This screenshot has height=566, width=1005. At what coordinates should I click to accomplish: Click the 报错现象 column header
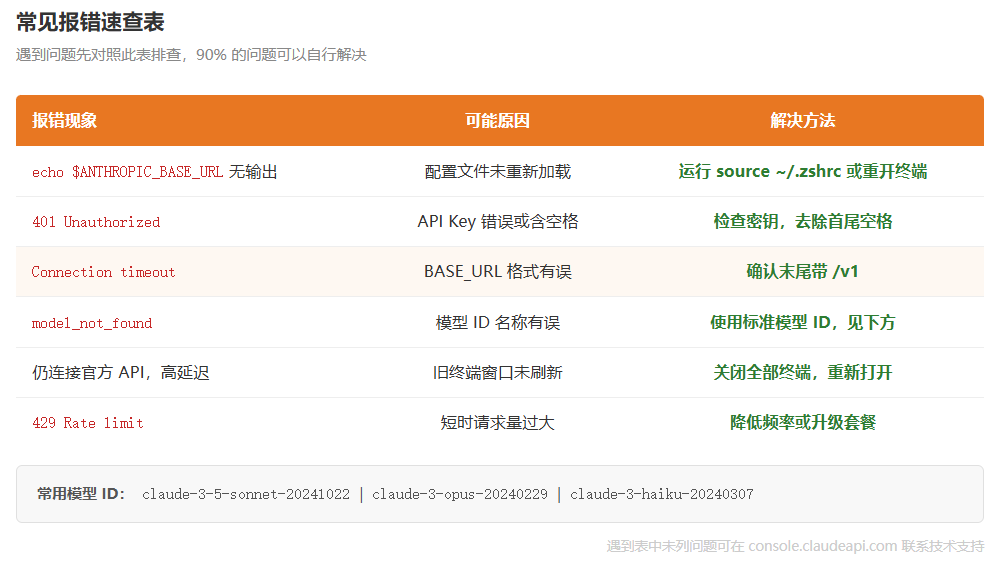point(65,121)
